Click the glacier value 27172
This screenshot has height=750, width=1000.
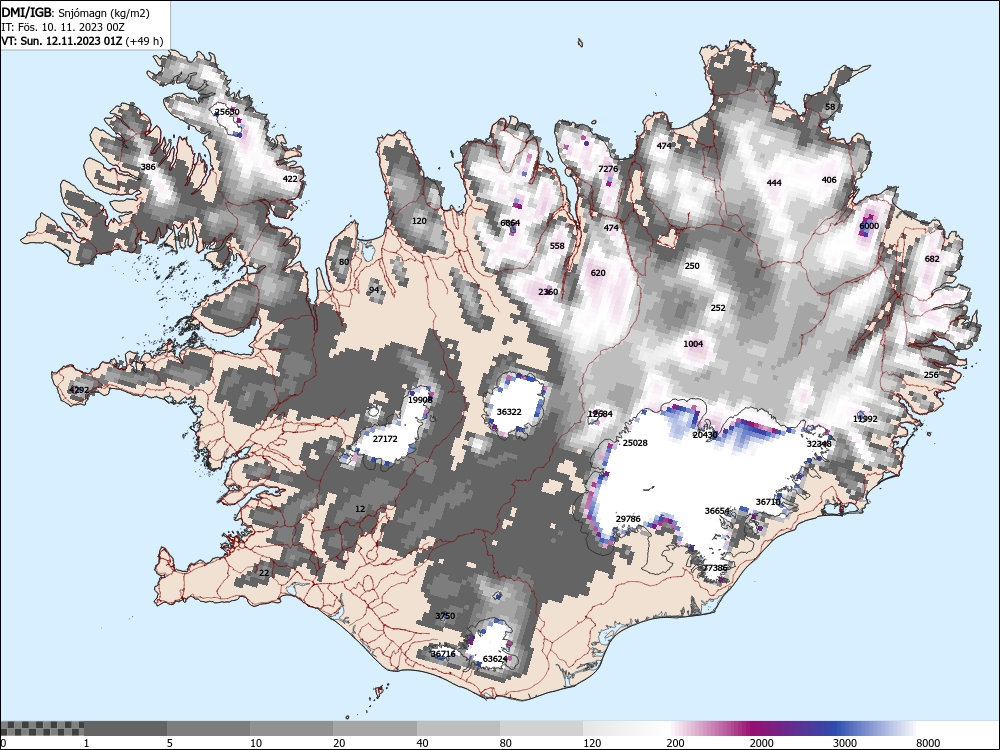[x=385, y=439]
